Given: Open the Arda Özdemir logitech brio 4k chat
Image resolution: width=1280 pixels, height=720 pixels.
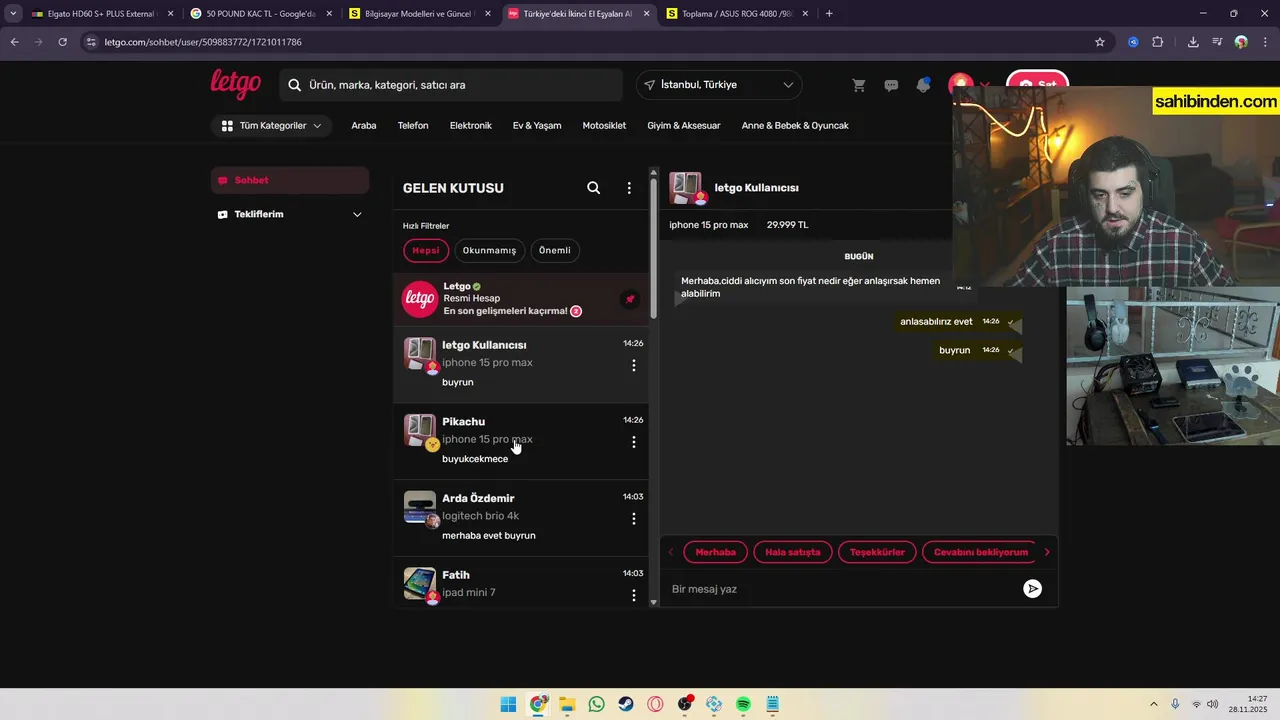Looking at the screenshot, I should [521, 518].
